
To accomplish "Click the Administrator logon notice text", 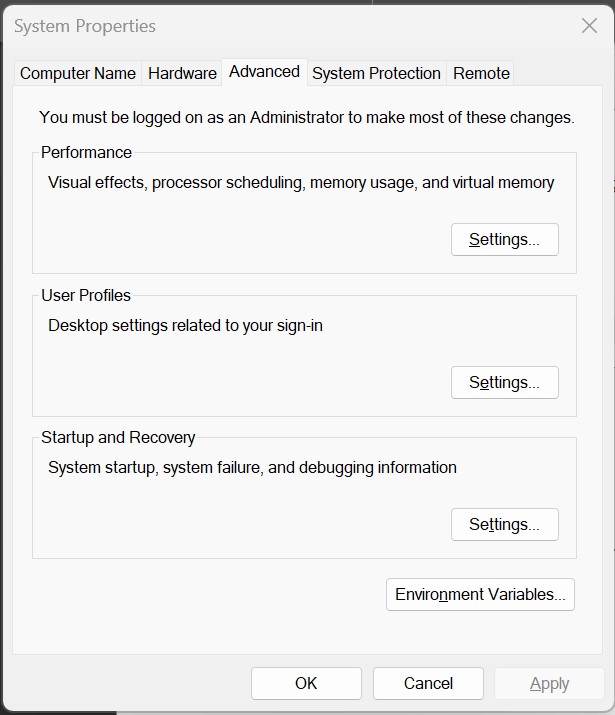I will [x=306, y=117].
